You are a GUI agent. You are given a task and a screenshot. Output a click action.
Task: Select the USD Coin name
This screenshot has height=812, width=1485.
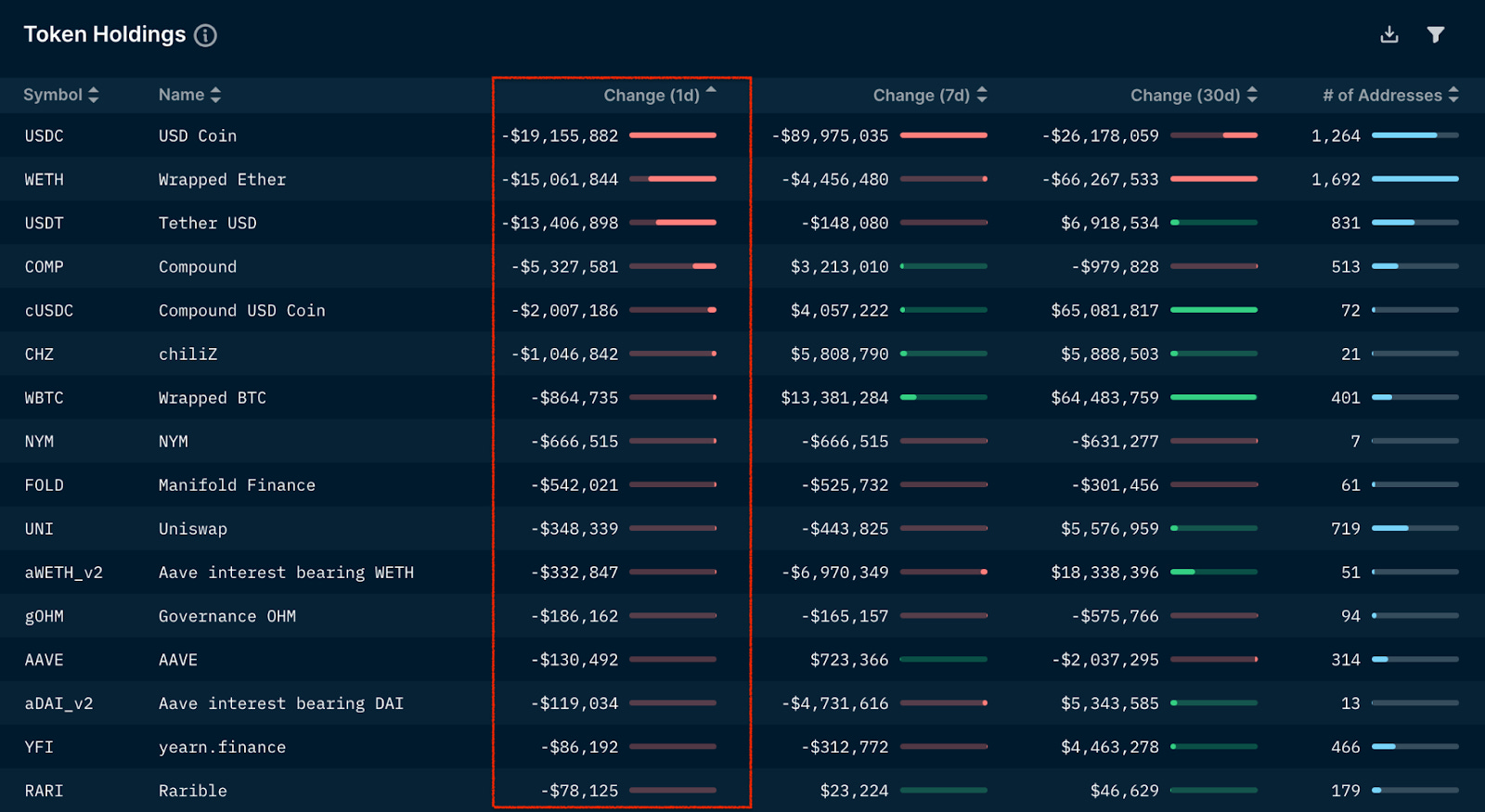pyautogui.click(x=198, y=135)
